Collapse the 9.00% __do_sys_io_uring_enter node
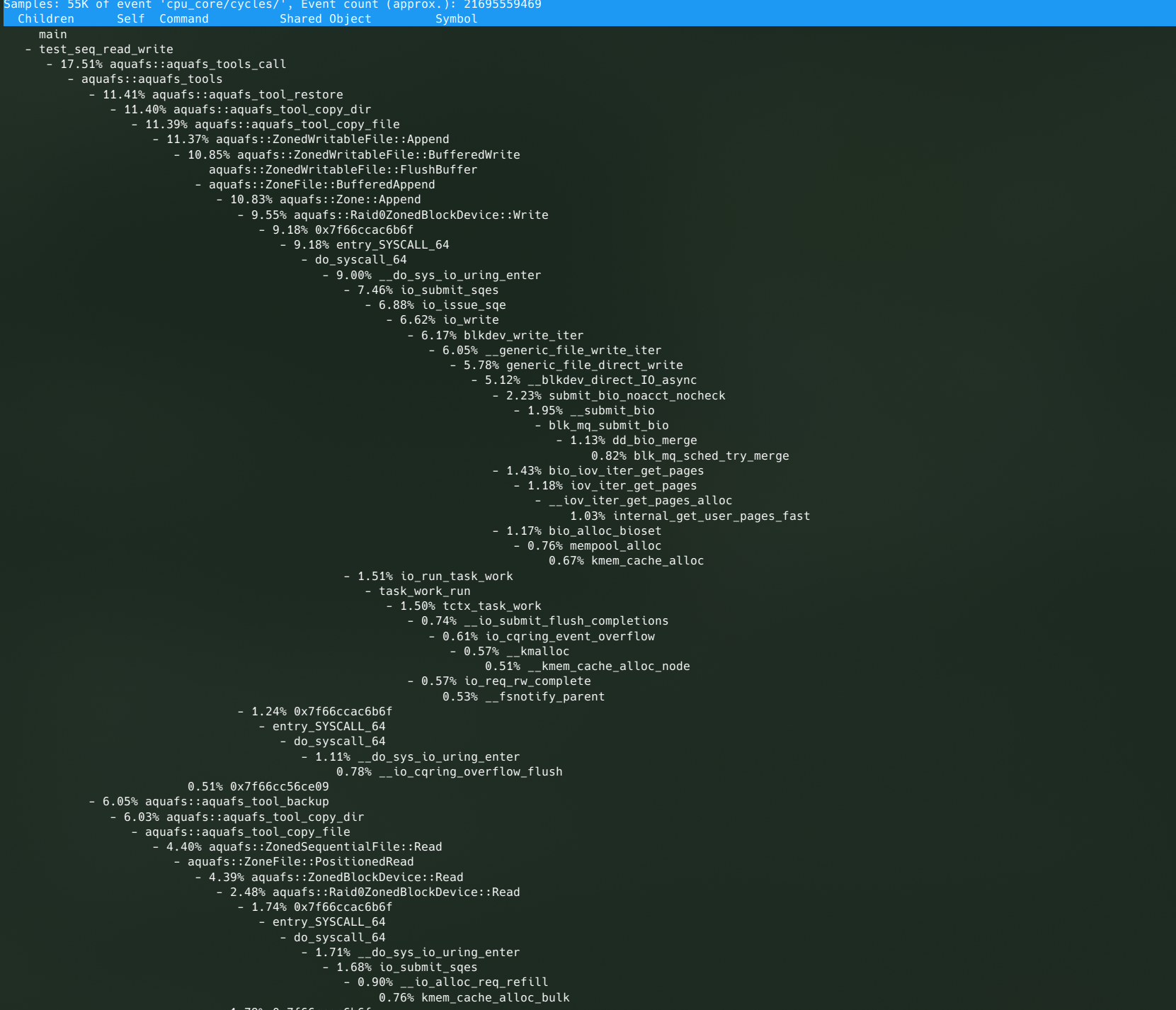The height and width of the screenshot is (1010, 1176). tap(326, 276)
